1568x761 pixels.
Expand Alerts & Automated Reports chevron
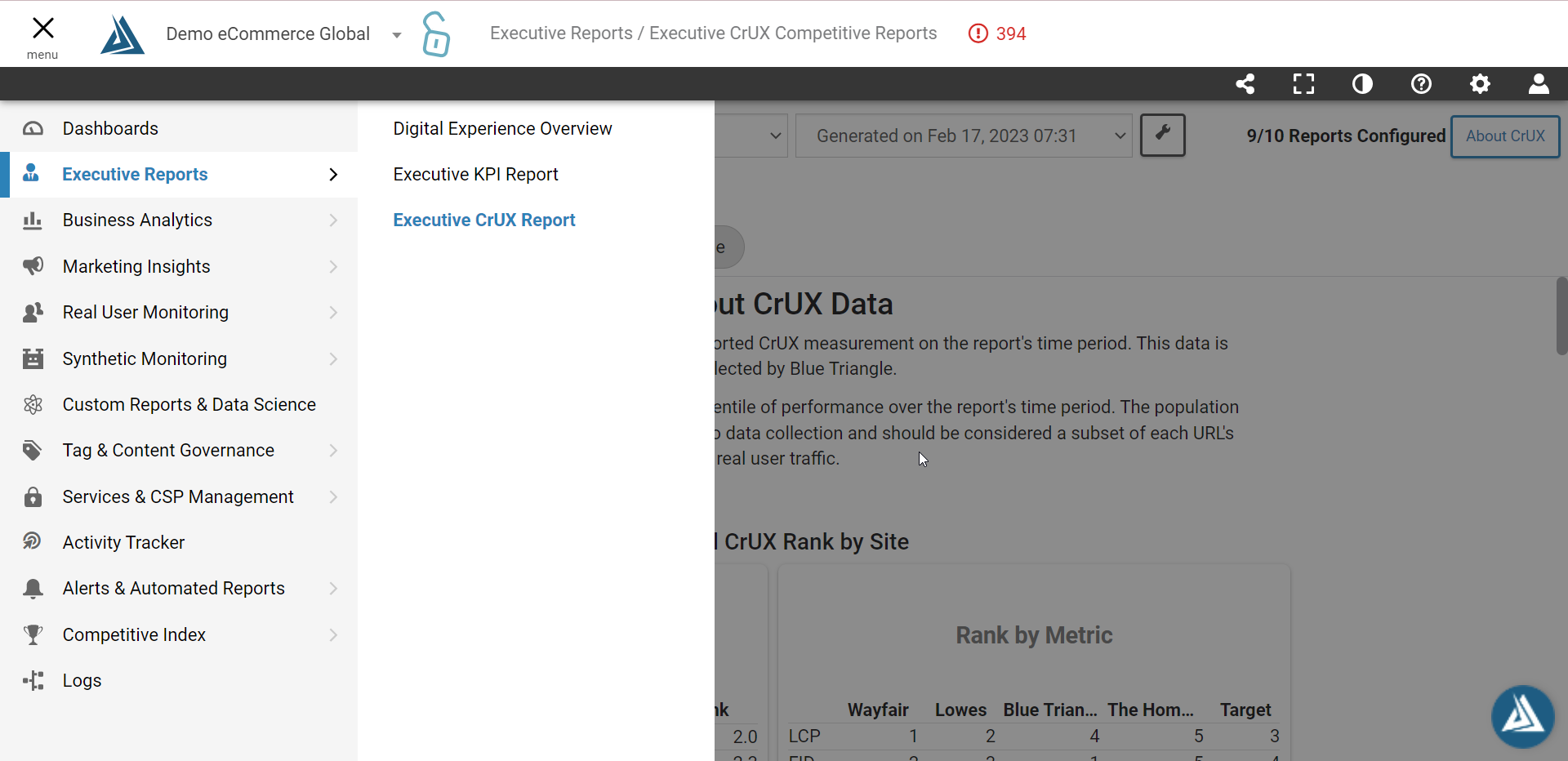click(x=333, y=588)
